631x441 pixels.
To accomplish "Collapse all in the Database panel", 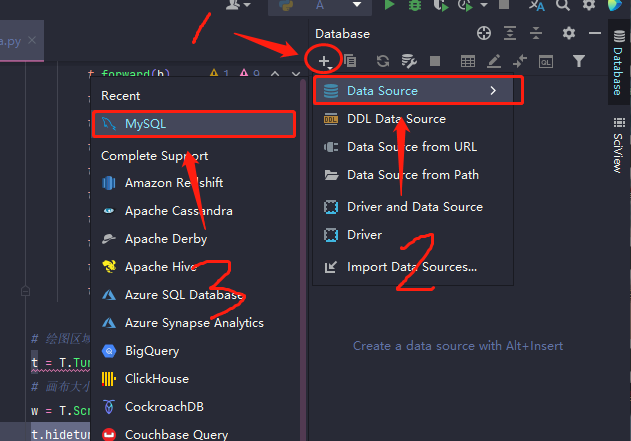I will coord(536,34).
